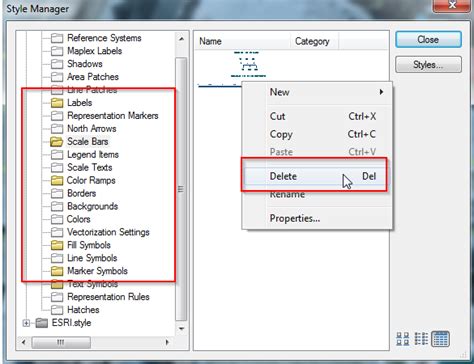Click the yellow Labels folder icon
474x364 pixels.
coord(57,103)
